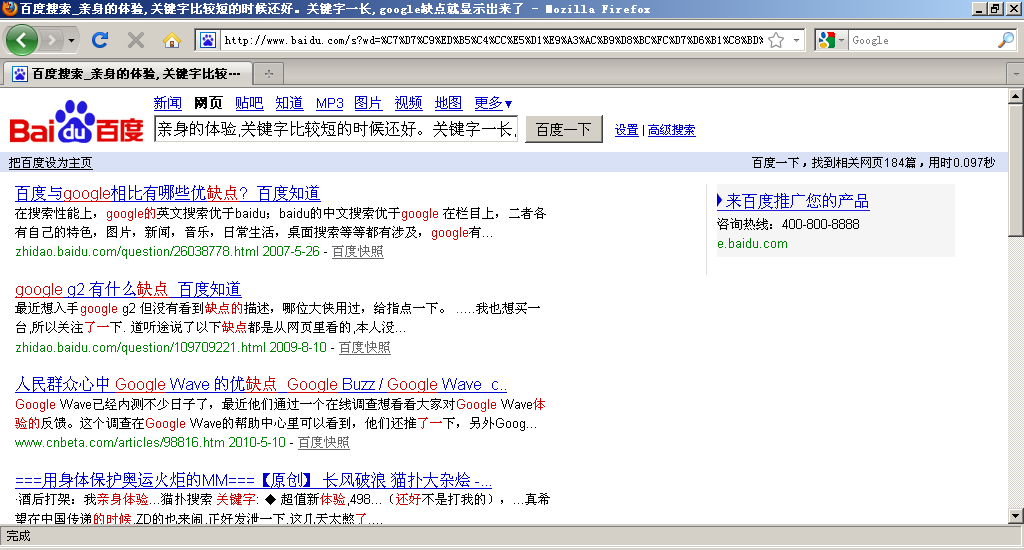Click the Firefox icon in the title bar

tap(9, 8)
